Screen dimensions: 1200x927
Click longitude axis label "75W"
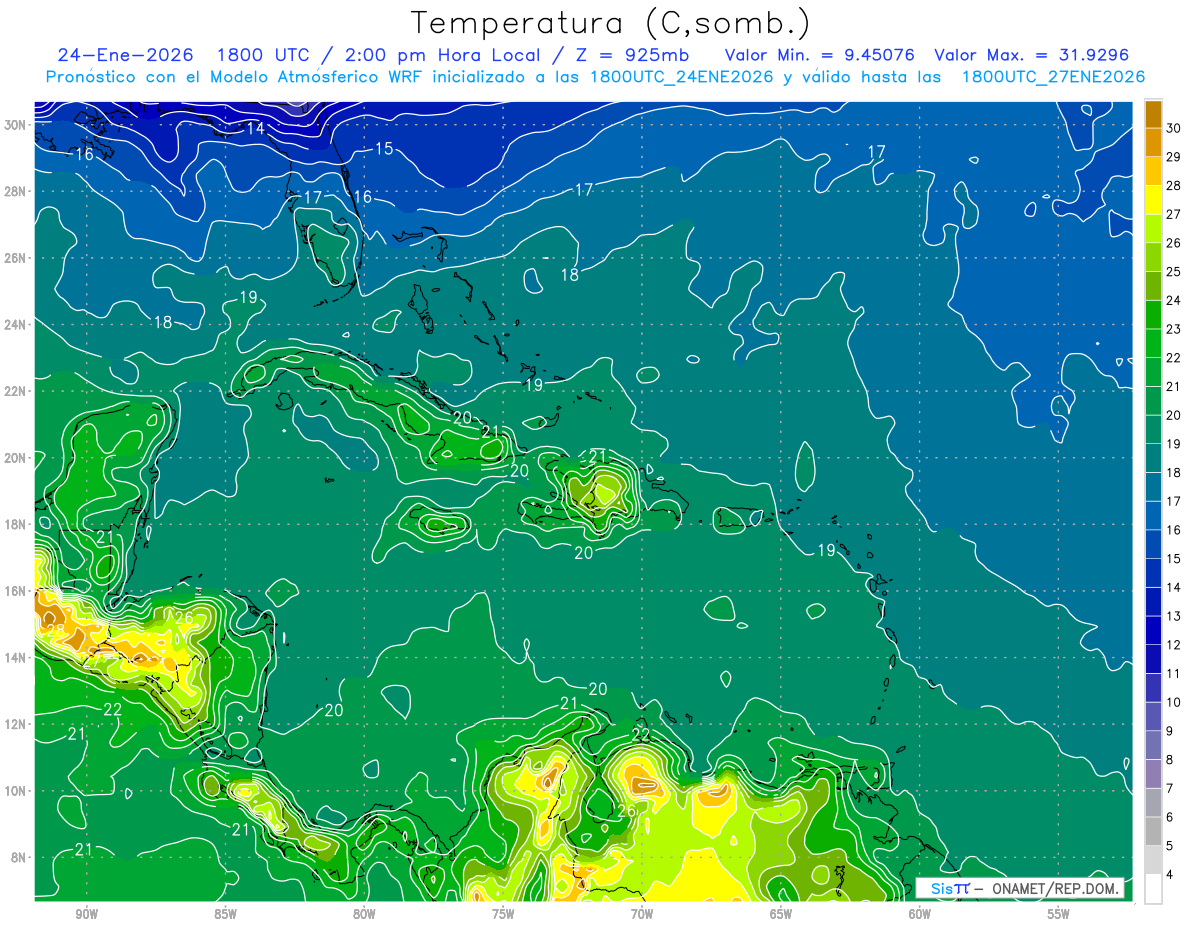(503, 914)
